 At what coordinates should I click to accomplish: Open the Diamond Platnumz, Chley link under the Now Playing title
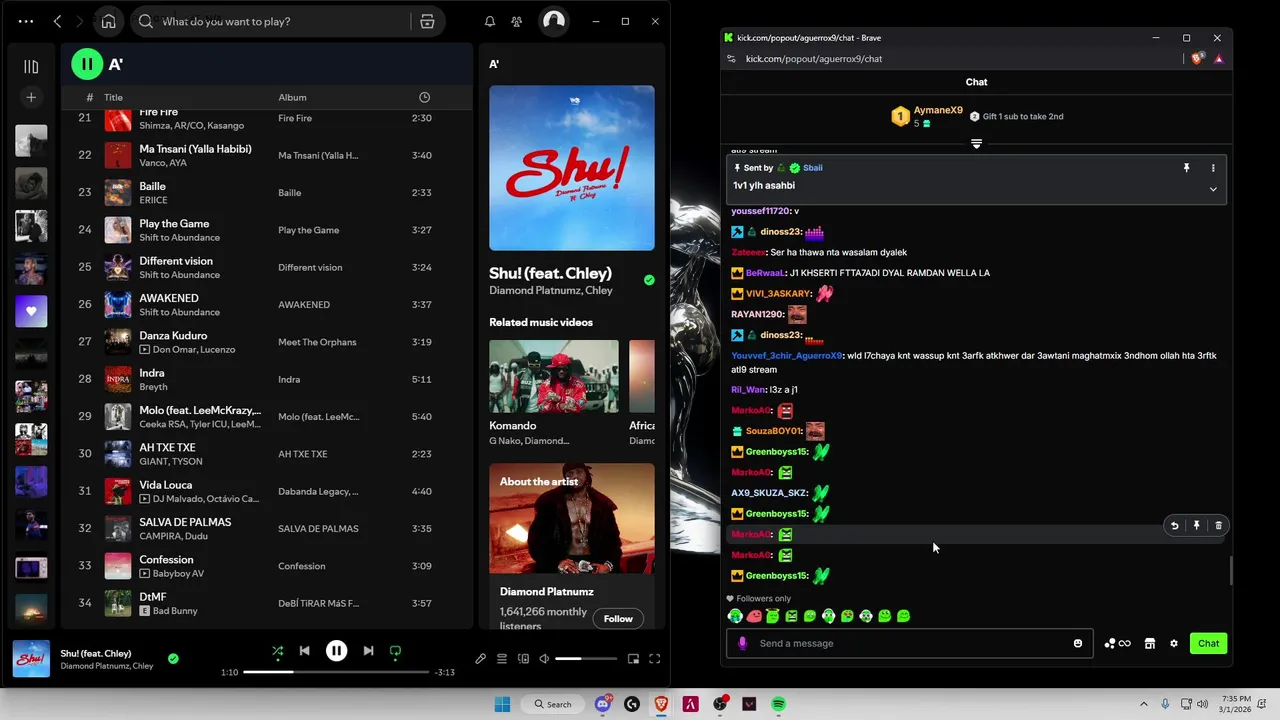click(551, 291)
